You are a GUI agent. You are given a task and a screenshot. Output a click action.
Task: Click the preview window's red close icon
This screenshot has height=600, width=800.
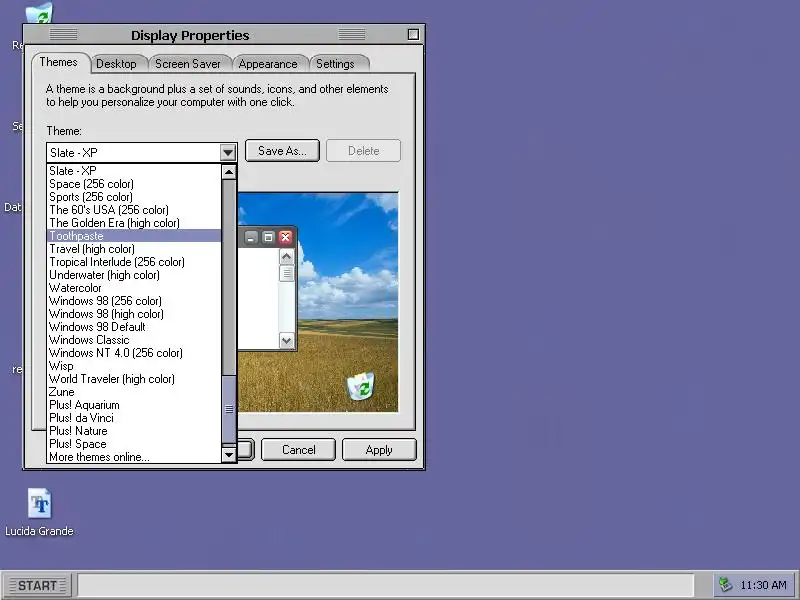tap(285, 237)
